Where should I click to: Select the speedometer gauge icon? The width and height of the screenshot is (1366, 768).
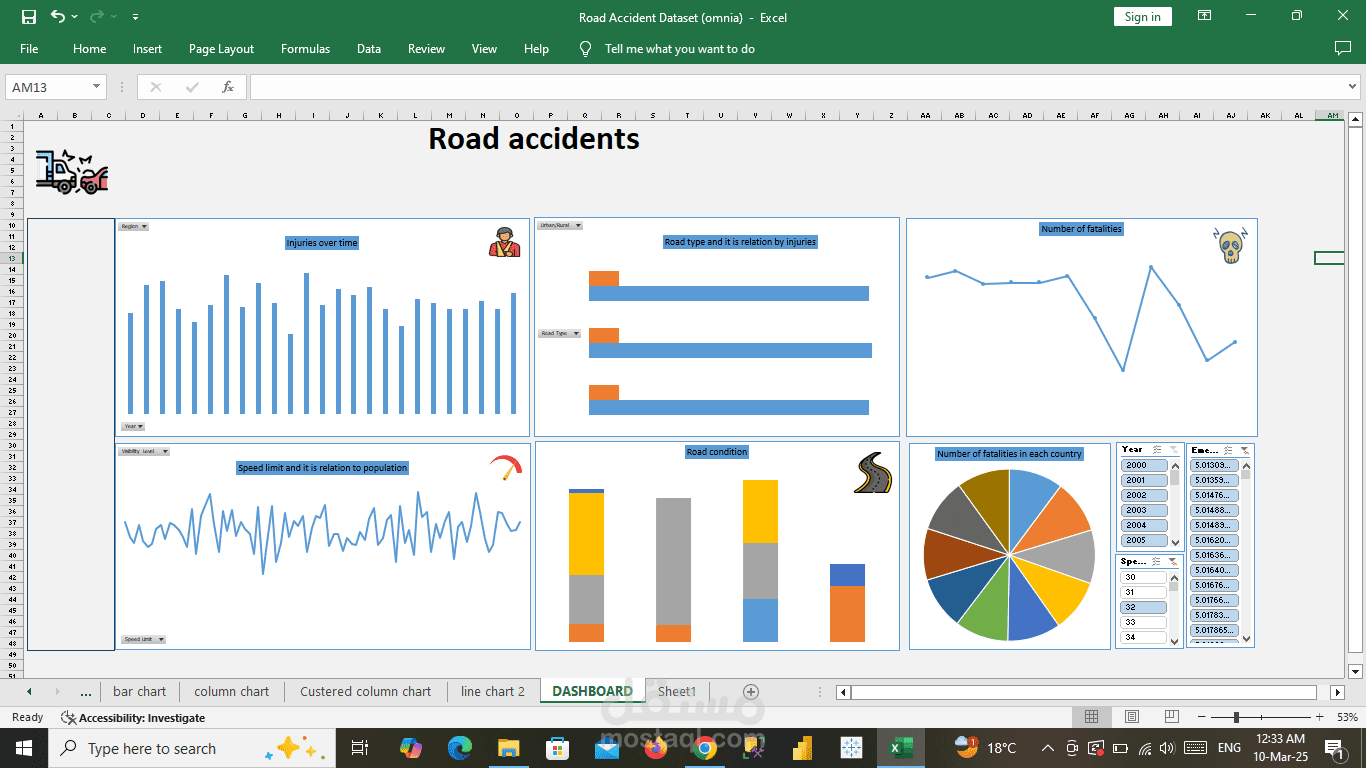[x=506, y=467]
